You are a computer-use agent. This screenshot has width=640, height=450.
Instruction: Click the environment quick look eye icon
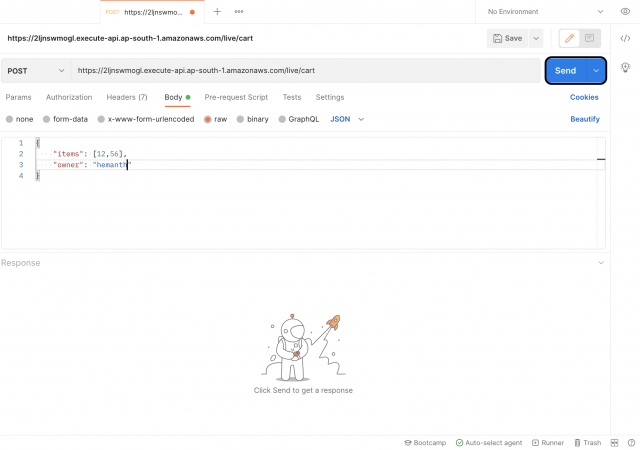(625, 11)
